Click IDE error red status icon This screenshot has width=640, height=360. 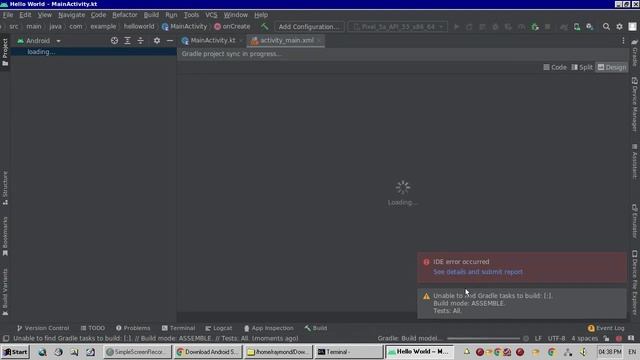619,338
